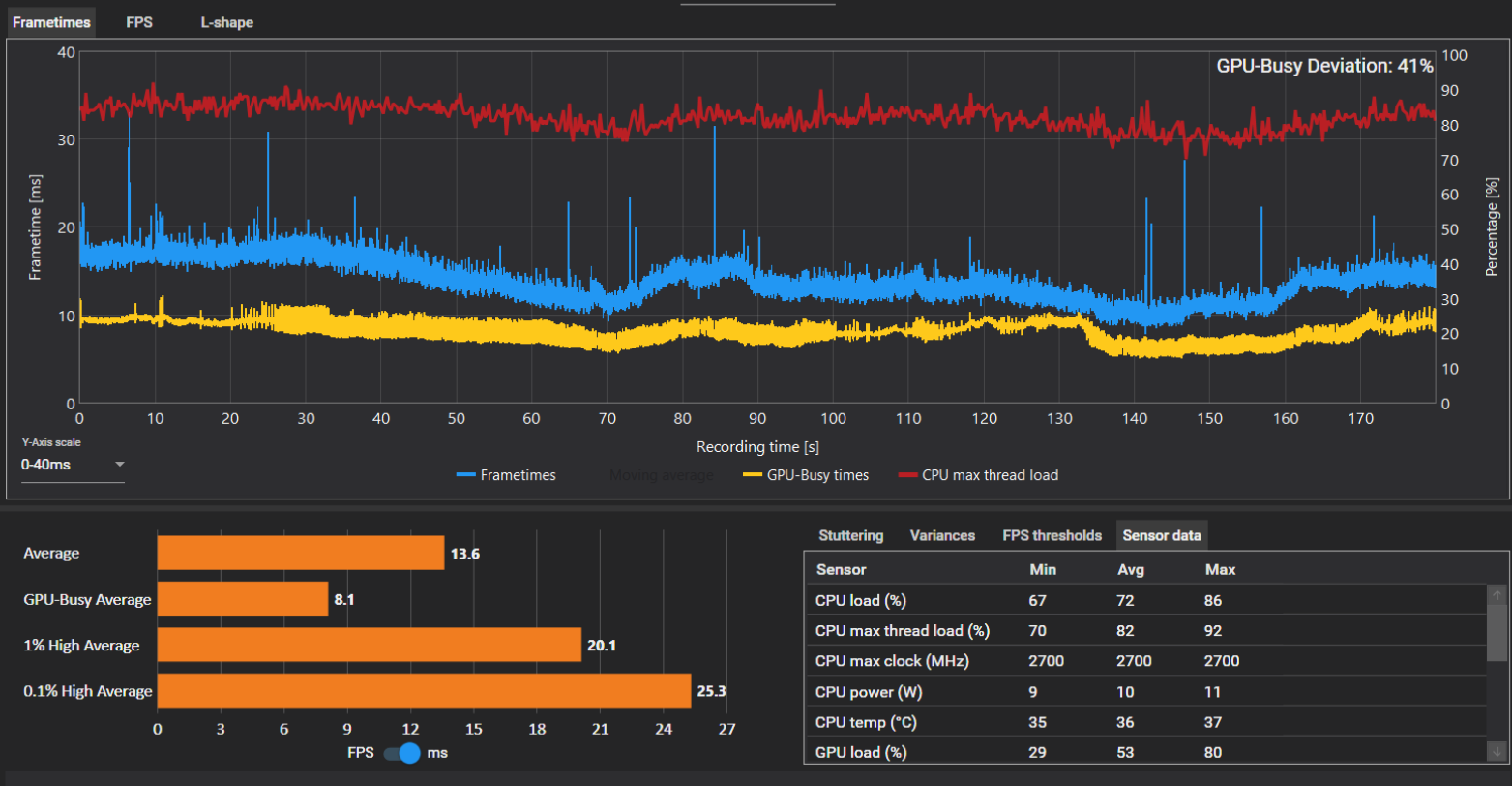Image resolution: width=1512 pixels, height=786 pixels.
Task: Click the orange Average bar
Action: tap(301, 554)
